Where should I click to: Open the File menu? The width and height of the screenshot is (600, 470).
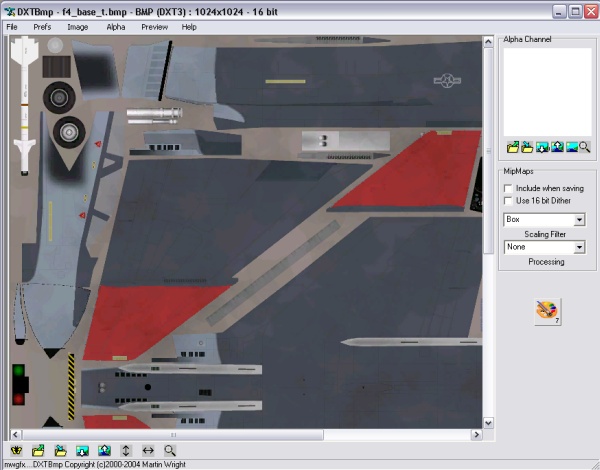[x=12, y=27]
